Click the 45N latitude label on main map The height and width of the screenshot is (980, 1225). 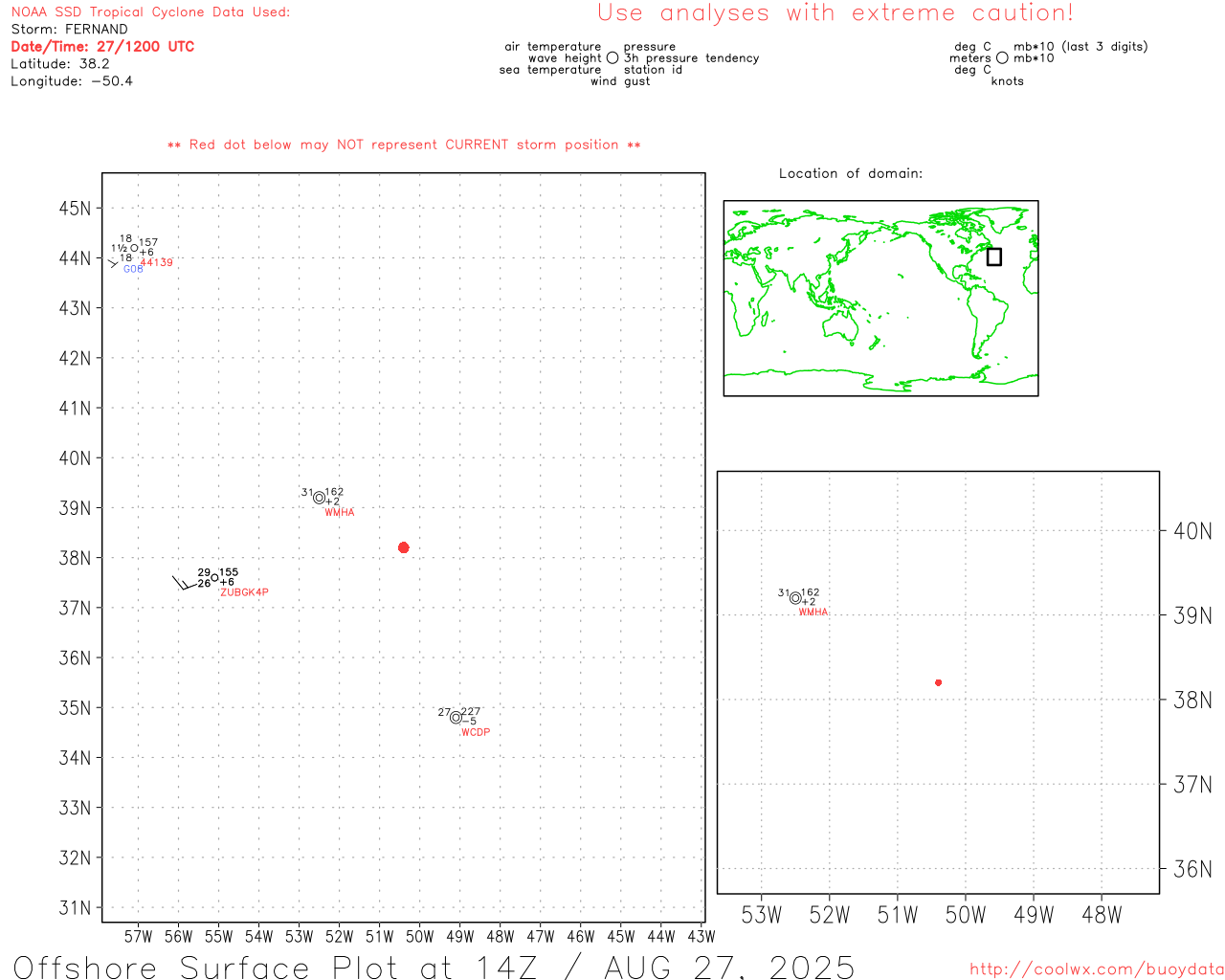click(x=76, y=209)
